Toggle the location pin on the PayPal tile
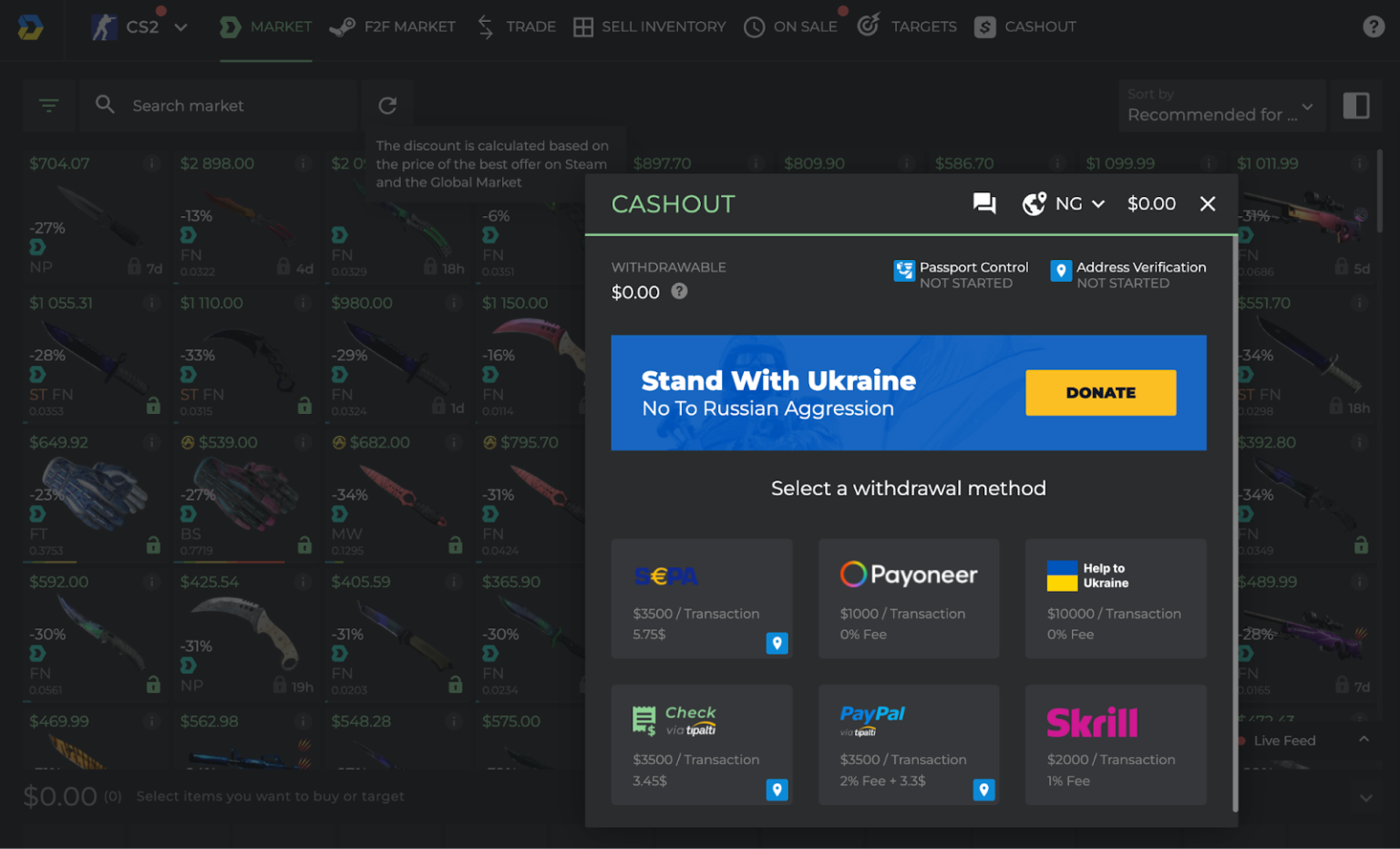 coord(983,790)
